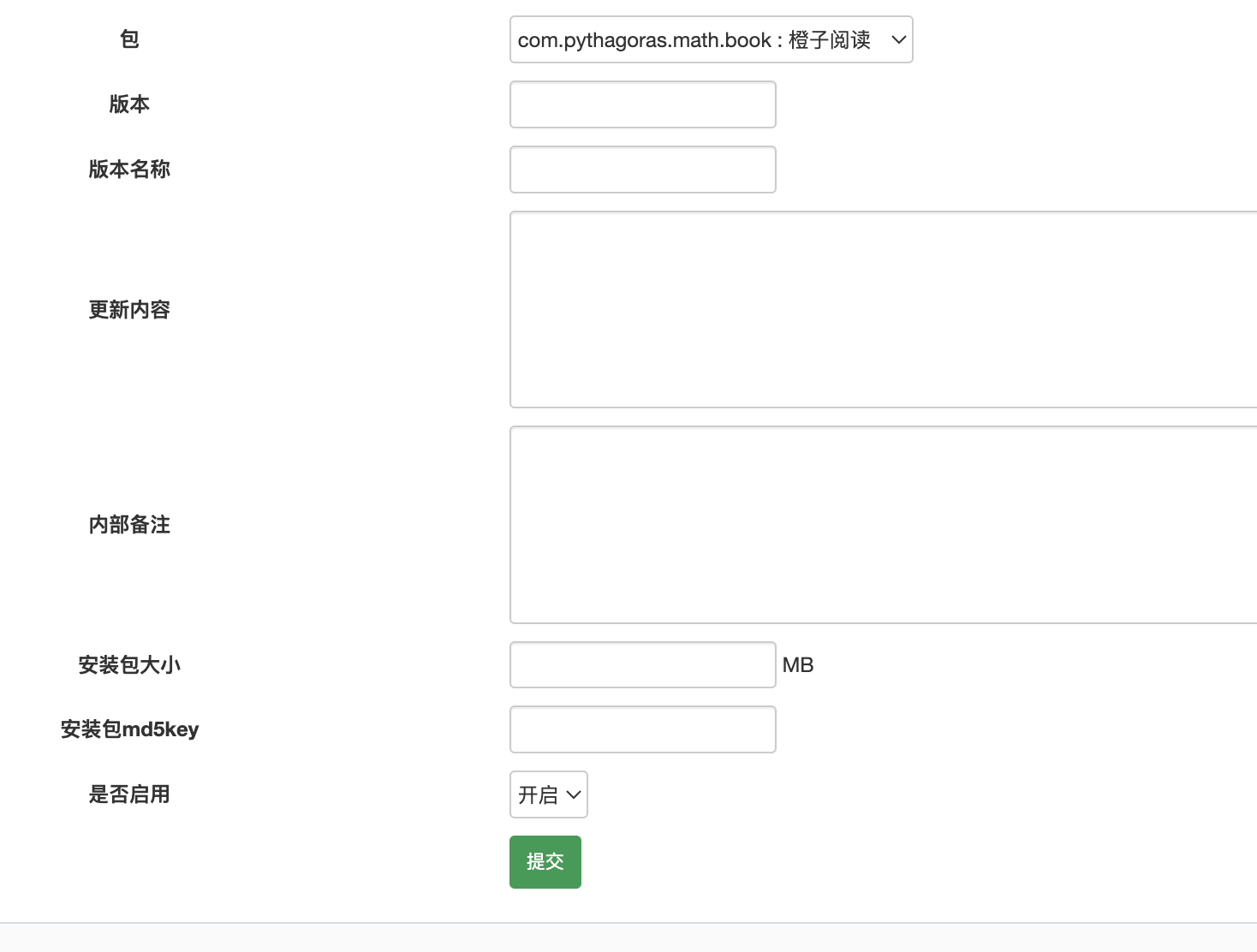The height and width of the screenshot is (952, 1257).
Task: Click the 安装包md5key field label
Action: point(129,729)
